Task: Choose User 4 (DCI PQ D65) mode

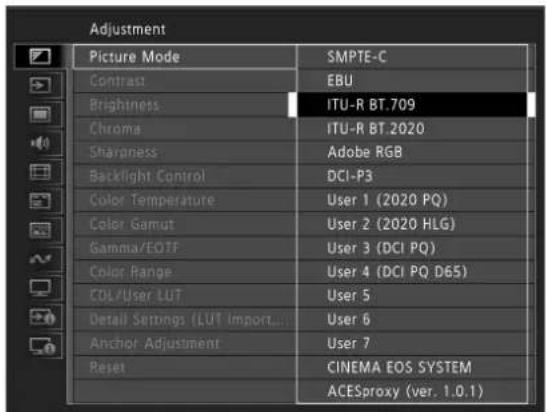Action: coord(413,272)
